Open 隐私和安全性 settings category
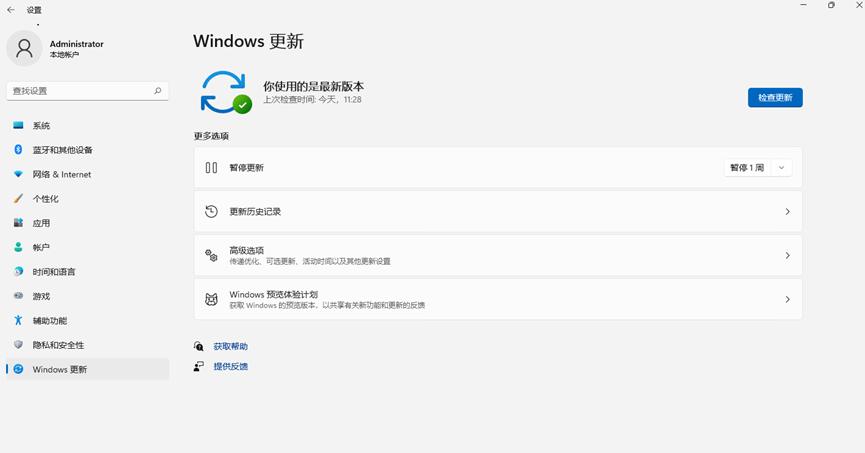The image size is (865, 453). 88,344
